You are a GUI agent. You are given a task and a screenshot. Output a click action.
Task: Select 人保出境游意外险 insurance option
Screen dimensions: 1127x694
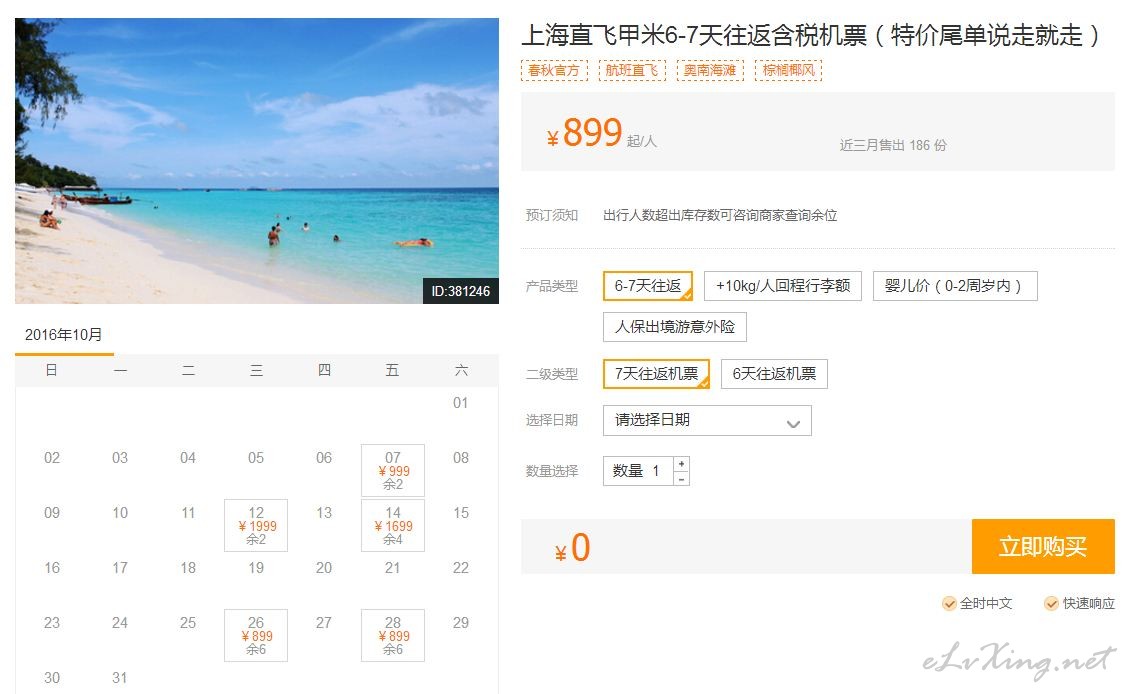[x=675, y=327]
